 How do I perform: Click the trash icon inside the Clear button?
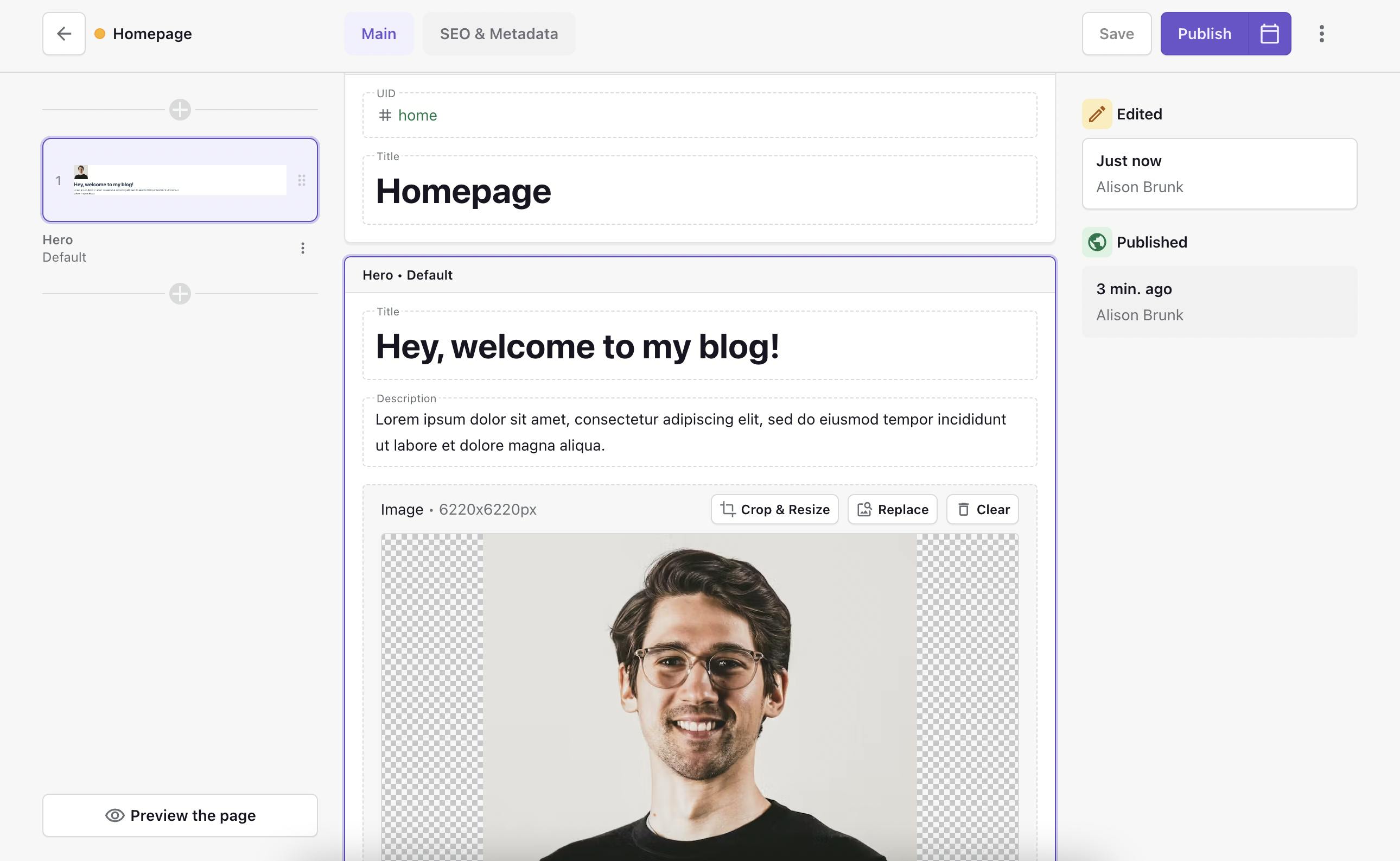(x=964, y=510)
